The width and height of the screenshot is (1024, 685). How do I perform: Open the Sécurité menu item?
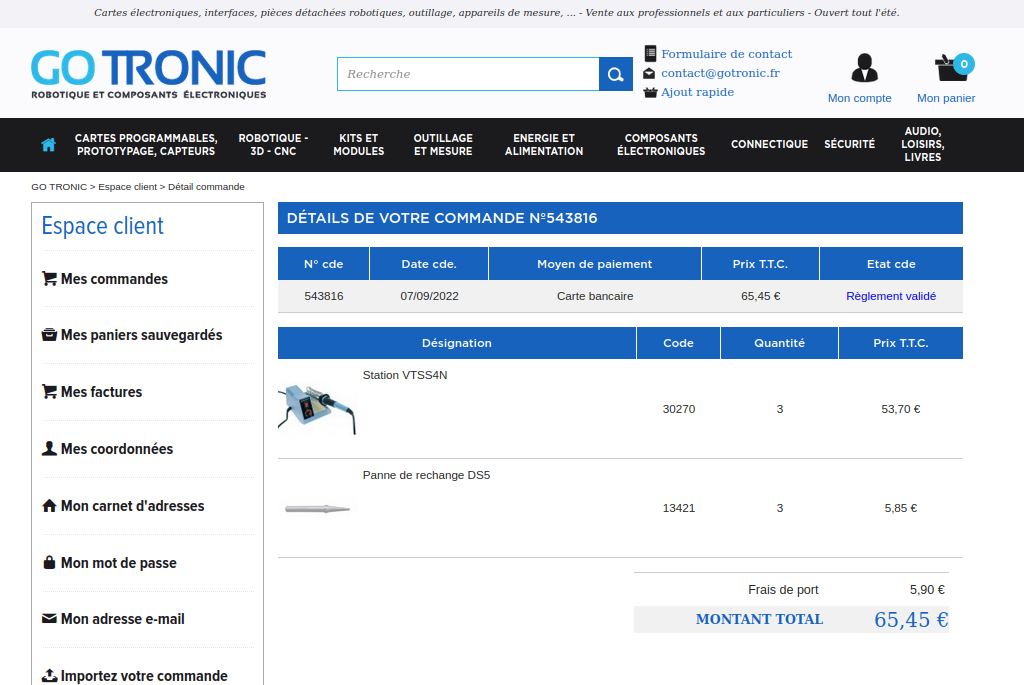pos(849,145)
